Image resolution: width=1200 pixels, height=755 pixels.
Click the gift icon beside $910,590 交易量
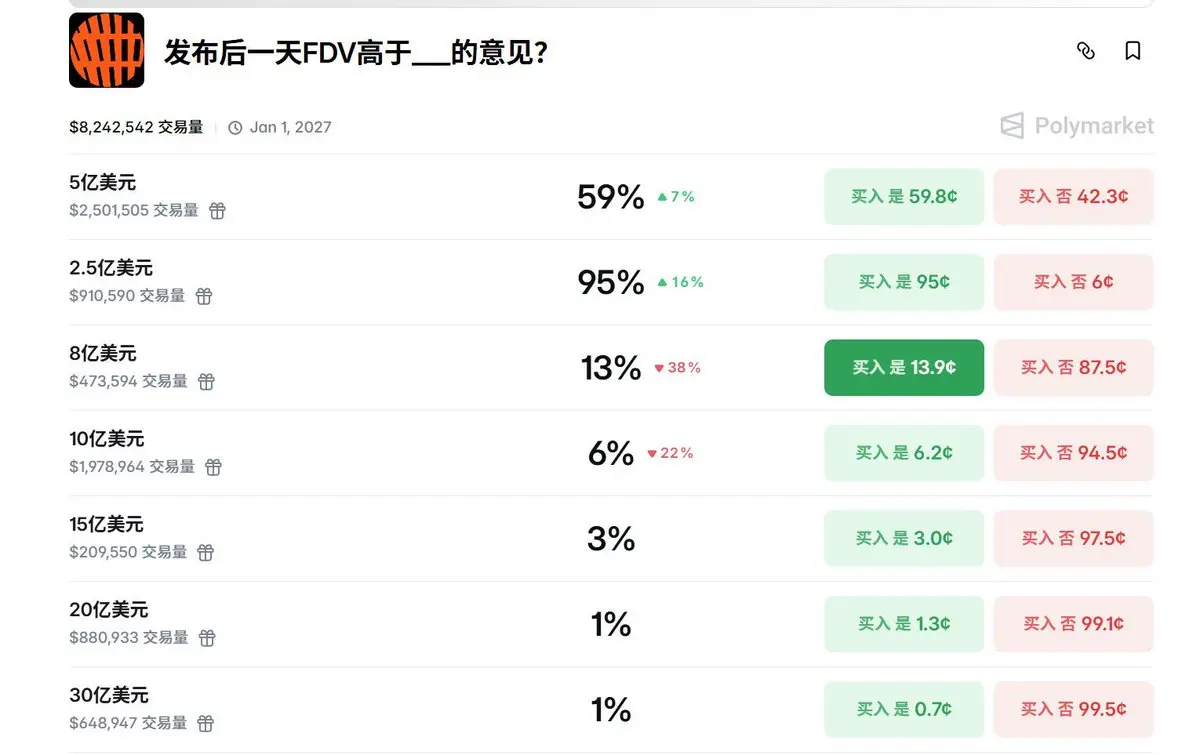tap(204, 296)
